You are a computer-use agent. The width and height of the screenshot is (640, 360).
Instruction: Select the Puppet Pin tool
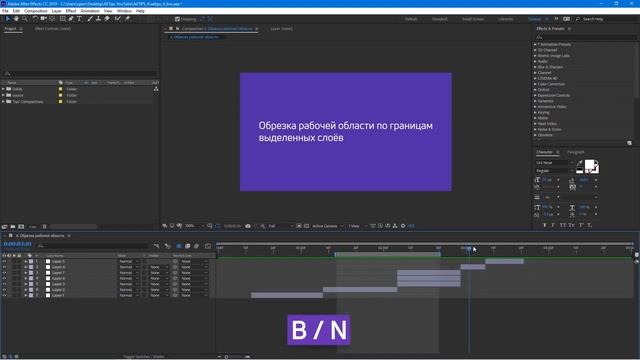click(x=127, y=19)
